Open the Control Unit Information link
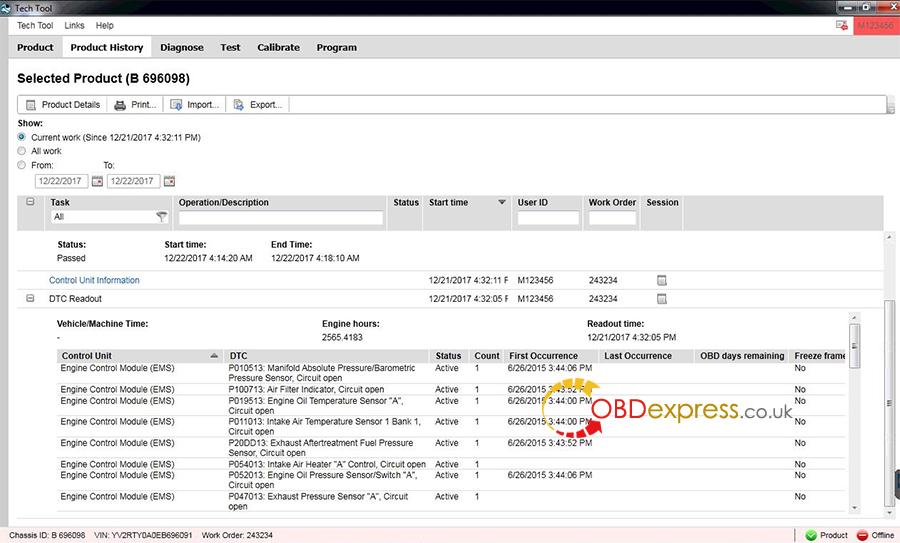The width and height of the screenshot is (900, 543). coord(94,280)
